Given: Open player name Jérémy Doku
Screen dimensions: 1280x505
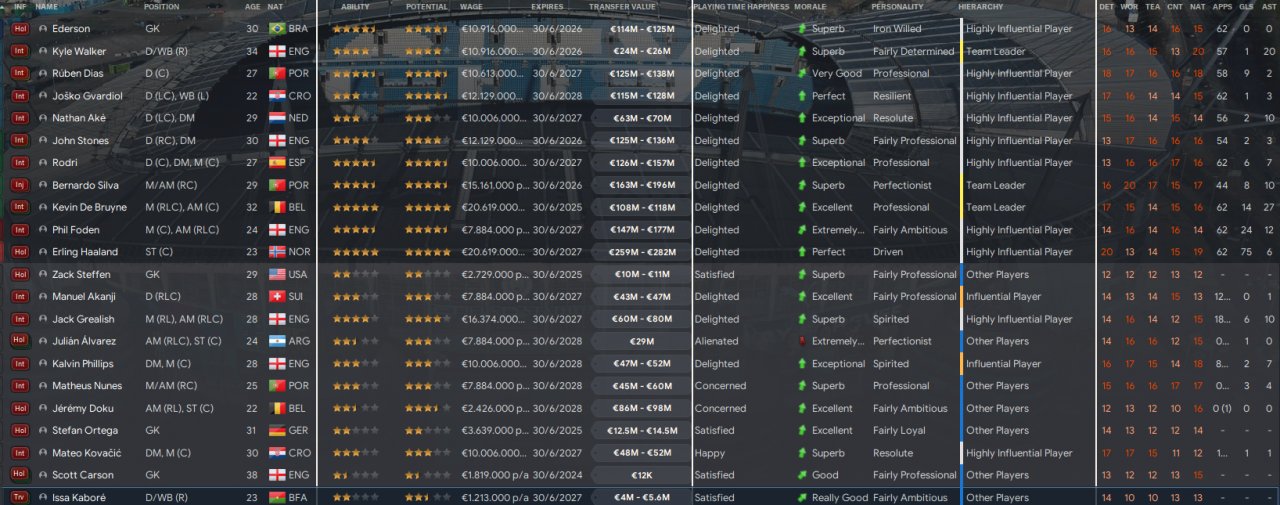Looking at the screenshot, I should [x=81, y=408].
